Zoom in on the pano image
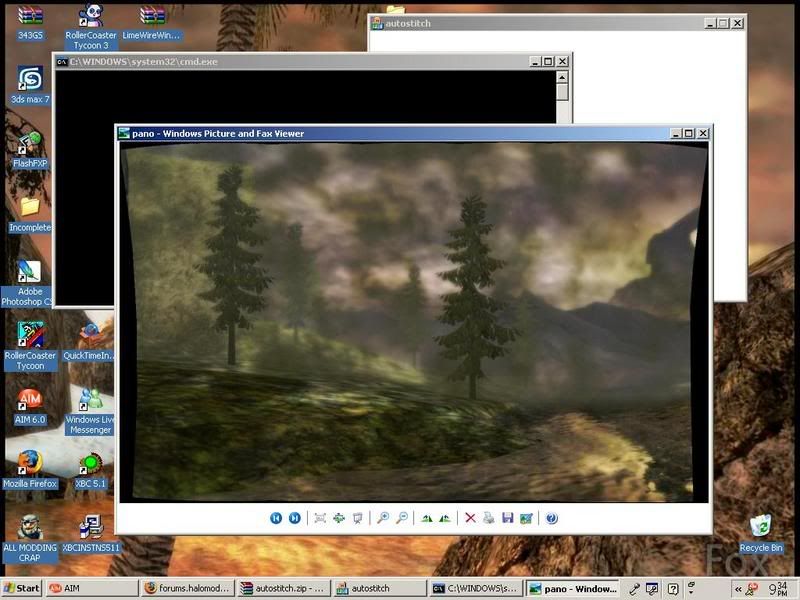 click(383, 518)
